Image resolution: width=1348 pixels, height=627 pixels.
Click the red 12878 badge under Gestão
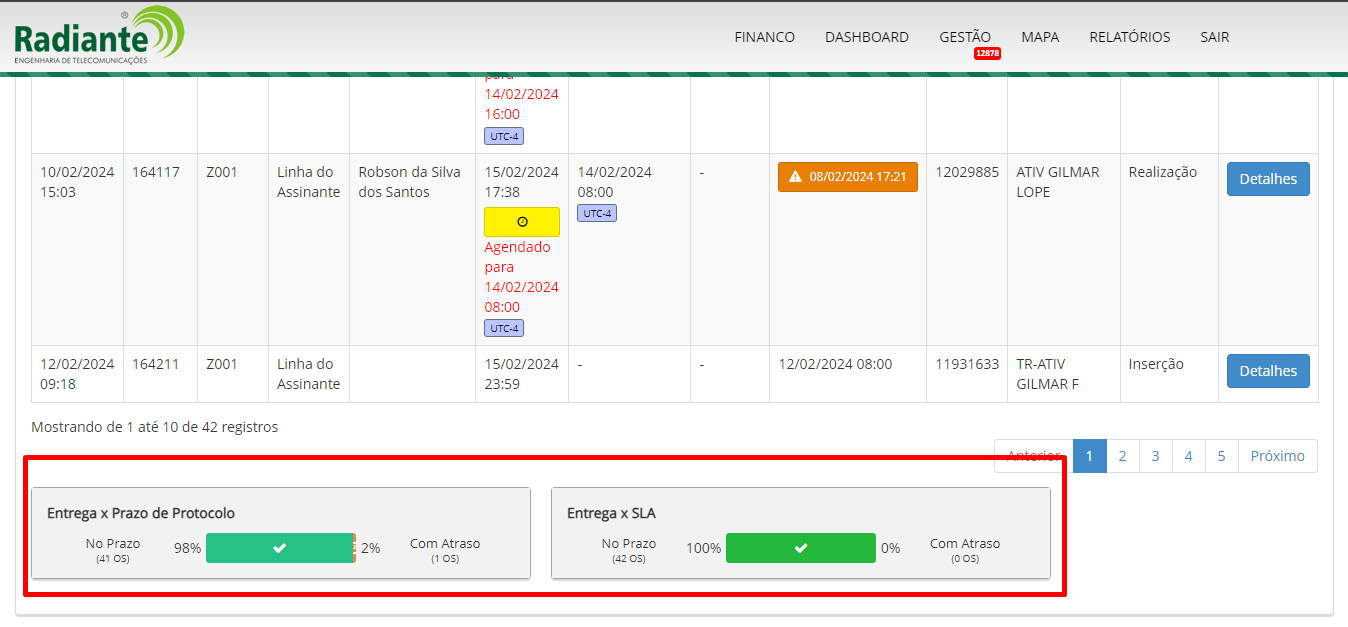point(987,53)
